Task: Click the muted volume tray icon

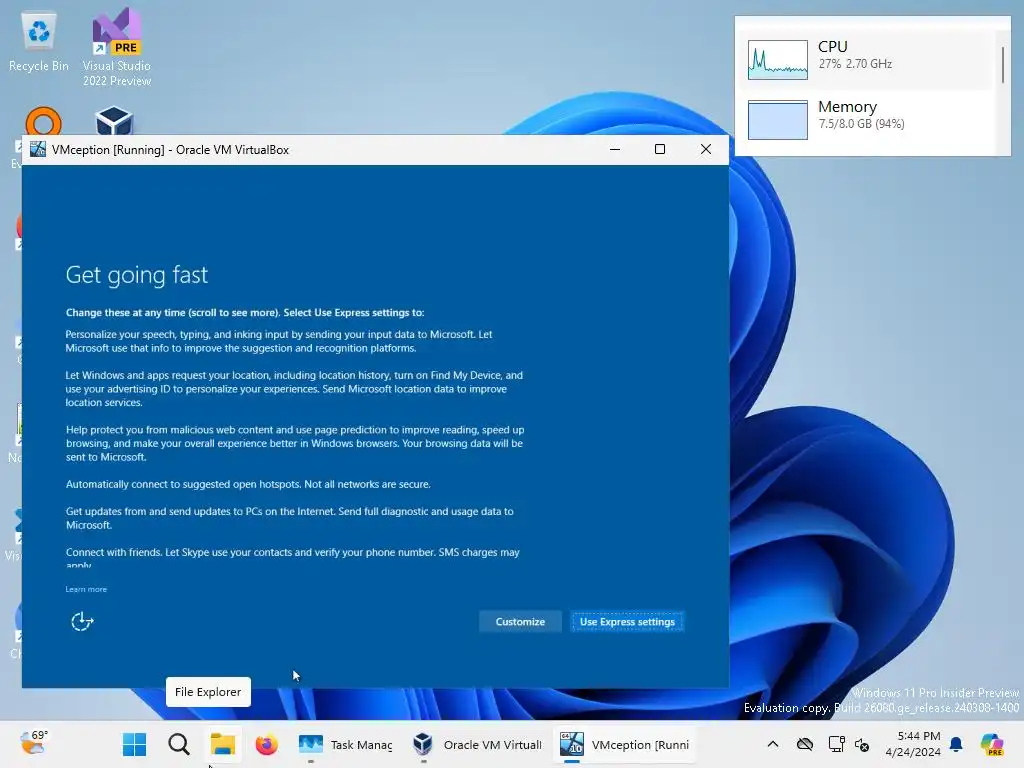Action: pyautogui.click(x=862, y=744)
